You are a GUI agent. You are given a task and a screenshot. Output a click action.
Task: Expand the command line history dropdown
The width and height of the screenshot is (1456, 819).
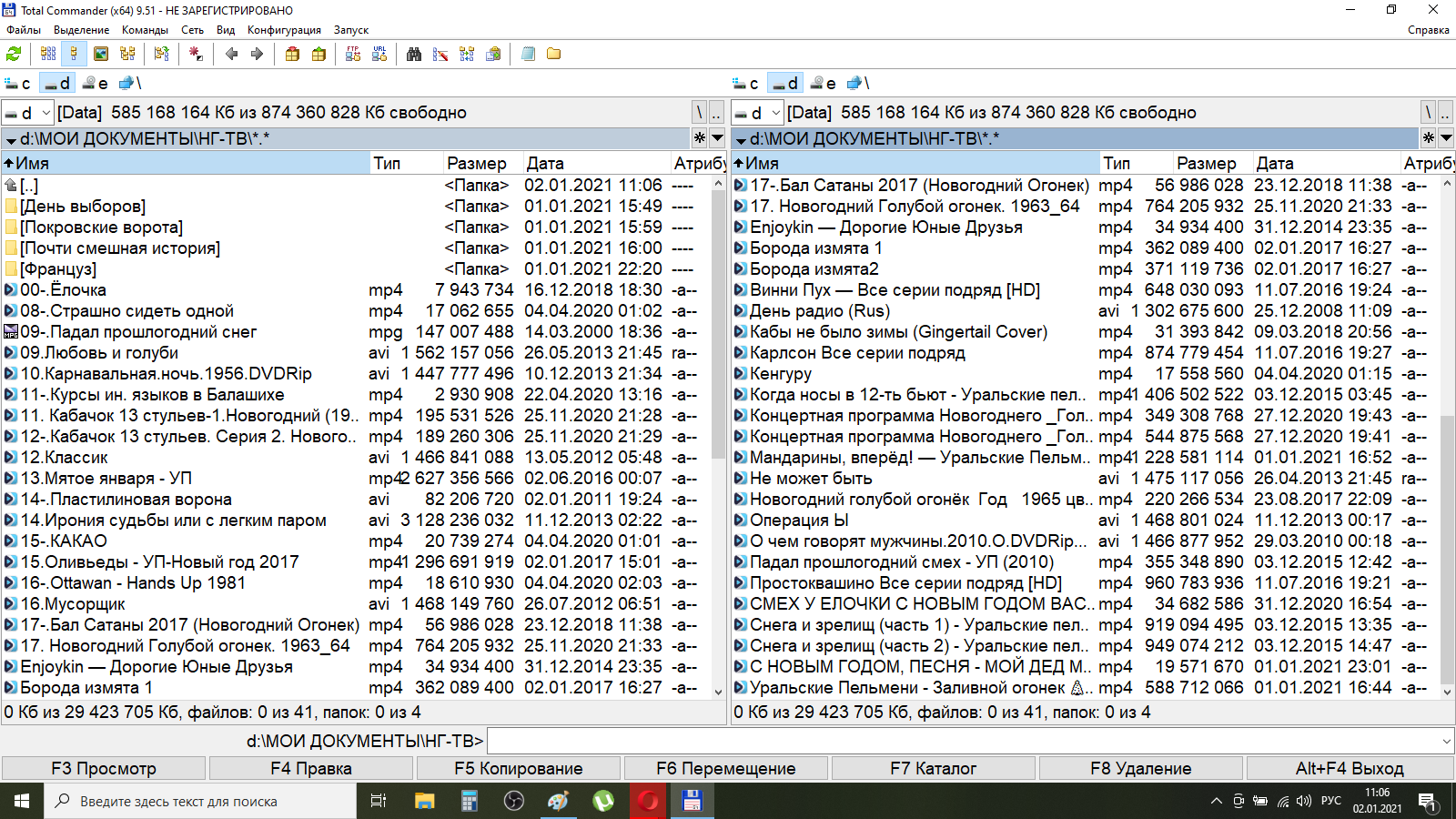[1446, 741]
